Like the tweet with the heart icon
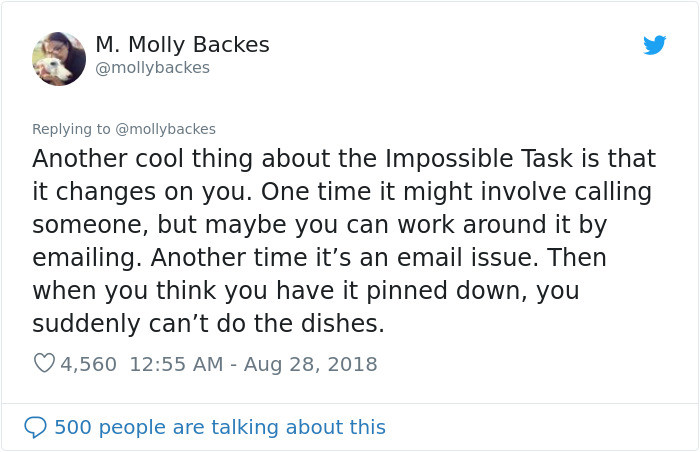This screenshot has width=700, height=452. click(44, 363)
